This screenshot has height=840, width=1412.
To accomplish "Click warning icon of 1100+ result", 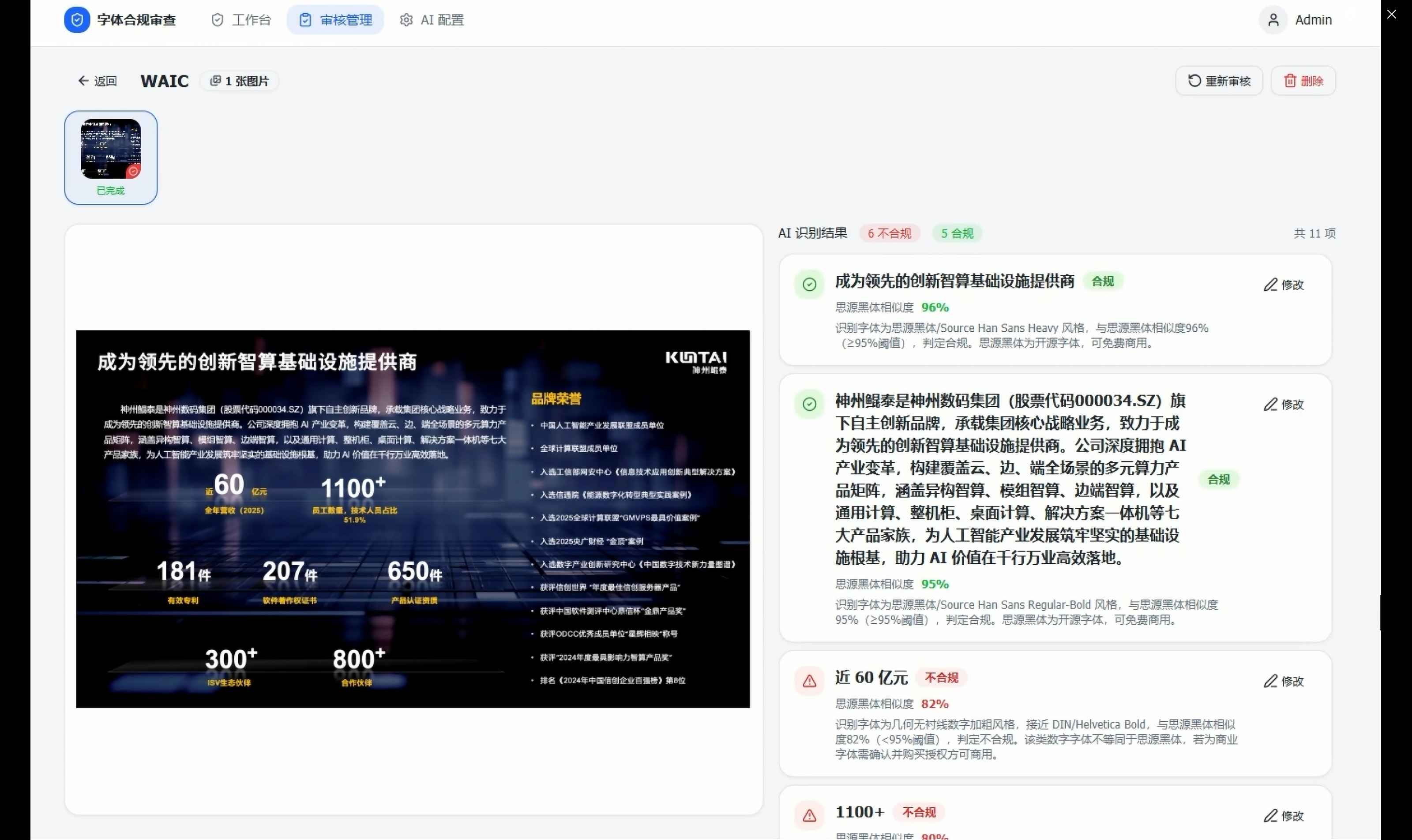I will pyautogui.click(x=810, y=815).
